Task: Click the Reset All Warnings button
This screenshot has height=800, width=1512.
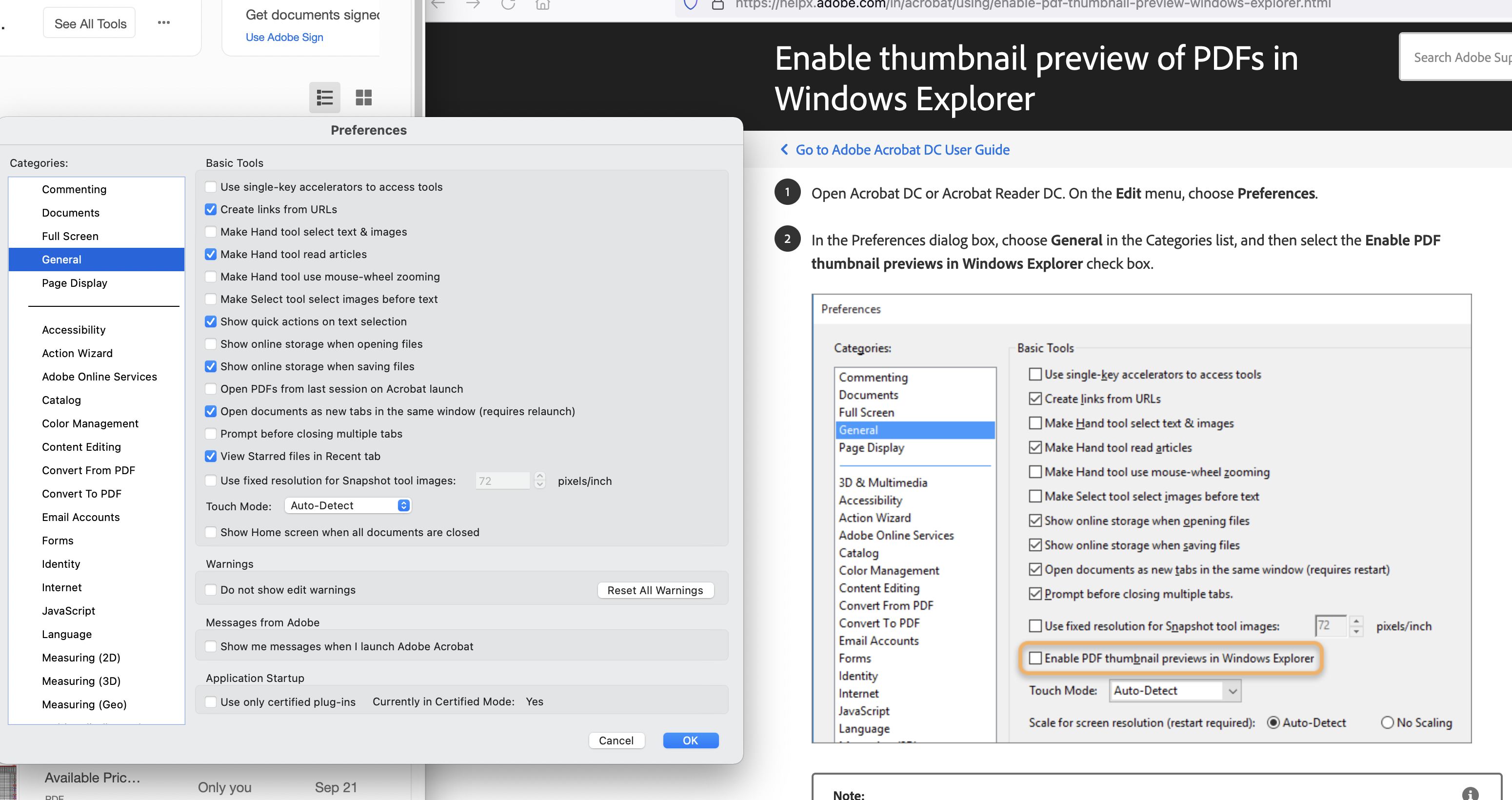Action: point(655,590)
